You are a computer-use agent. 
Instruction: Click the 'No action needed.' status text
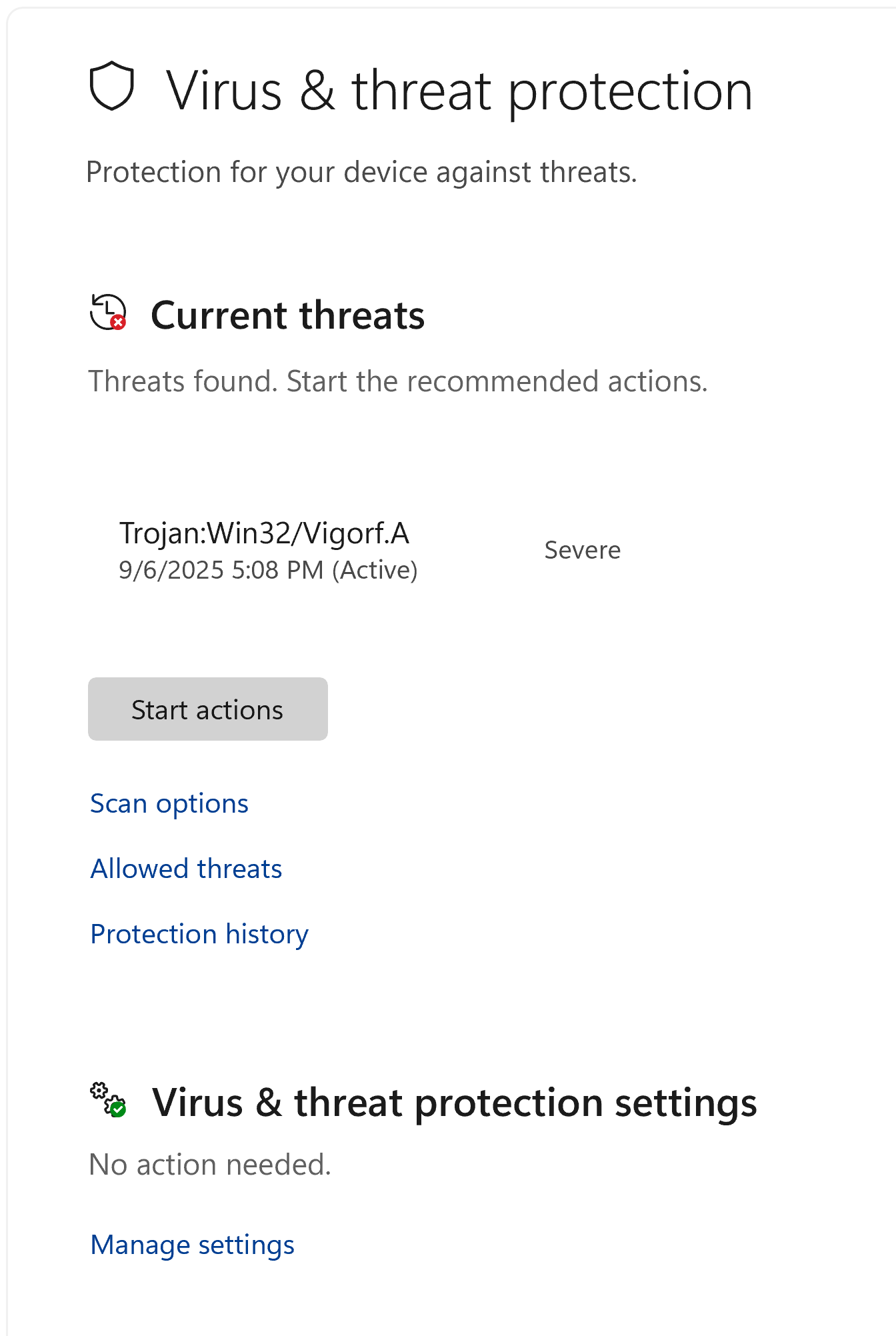click(x=210, y=1165)
